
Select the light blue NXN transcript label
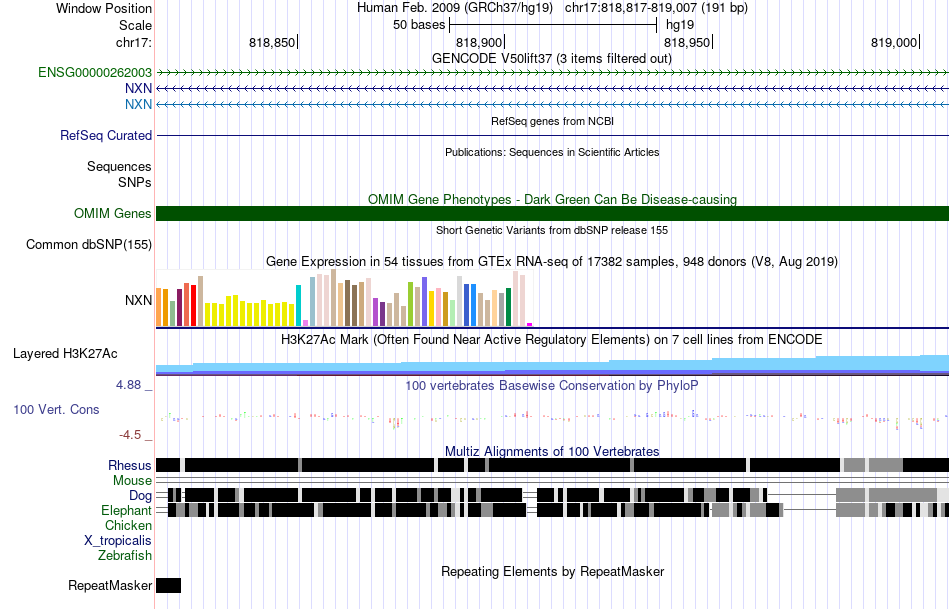[139, 104]
